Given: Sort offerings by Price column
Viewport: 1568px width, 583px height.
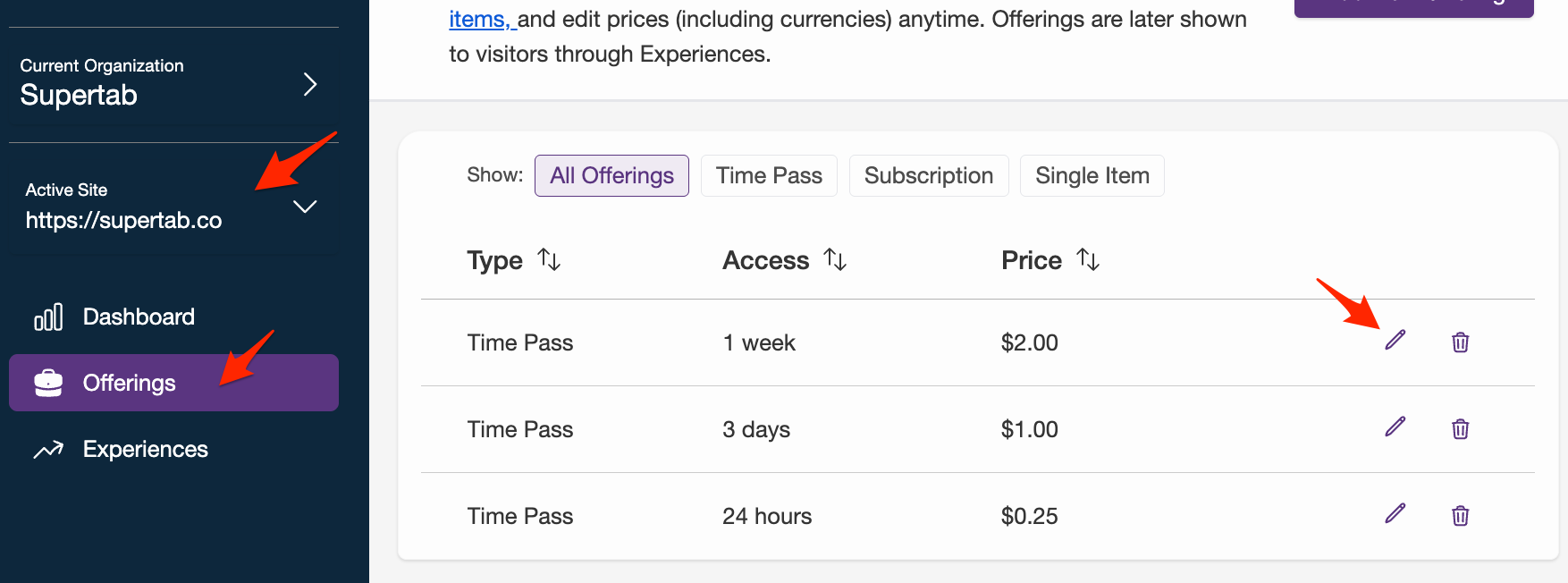Looking at the screenshot, I should tap(1088, 260).
